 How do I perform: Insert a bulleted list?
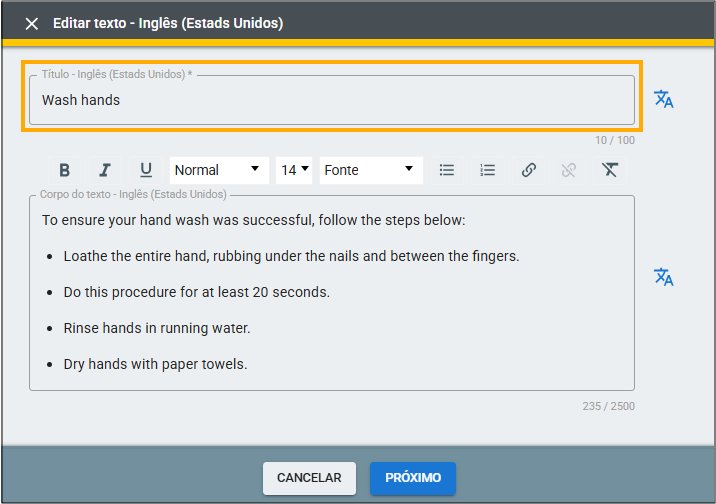click(447, 170)
